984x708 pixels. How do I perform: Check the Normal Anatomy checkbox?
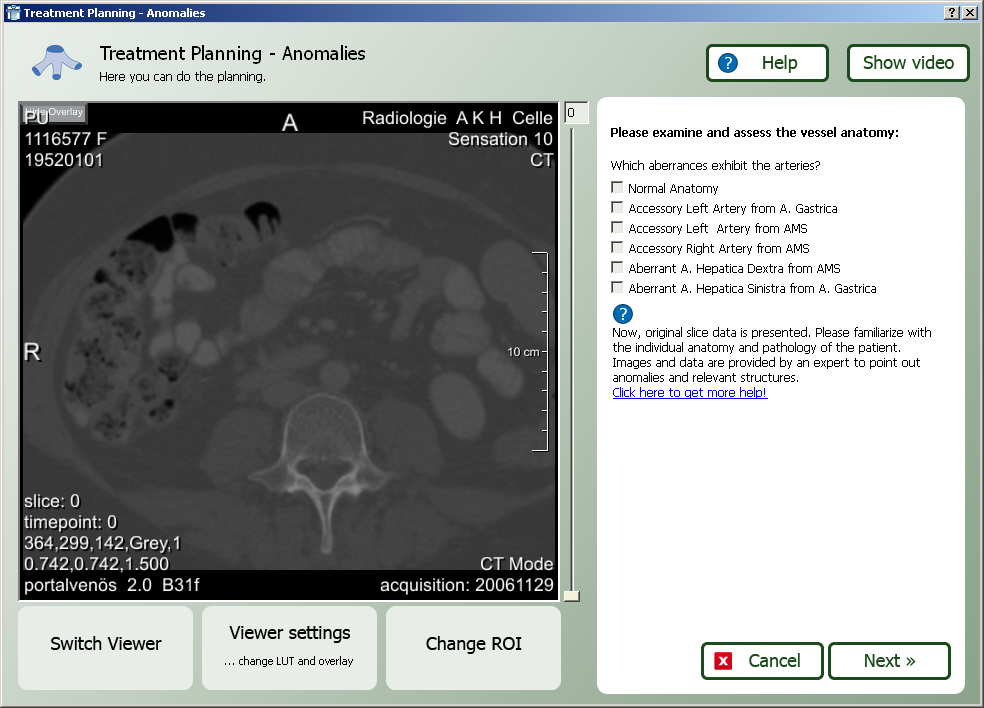[x=617, y=188]
